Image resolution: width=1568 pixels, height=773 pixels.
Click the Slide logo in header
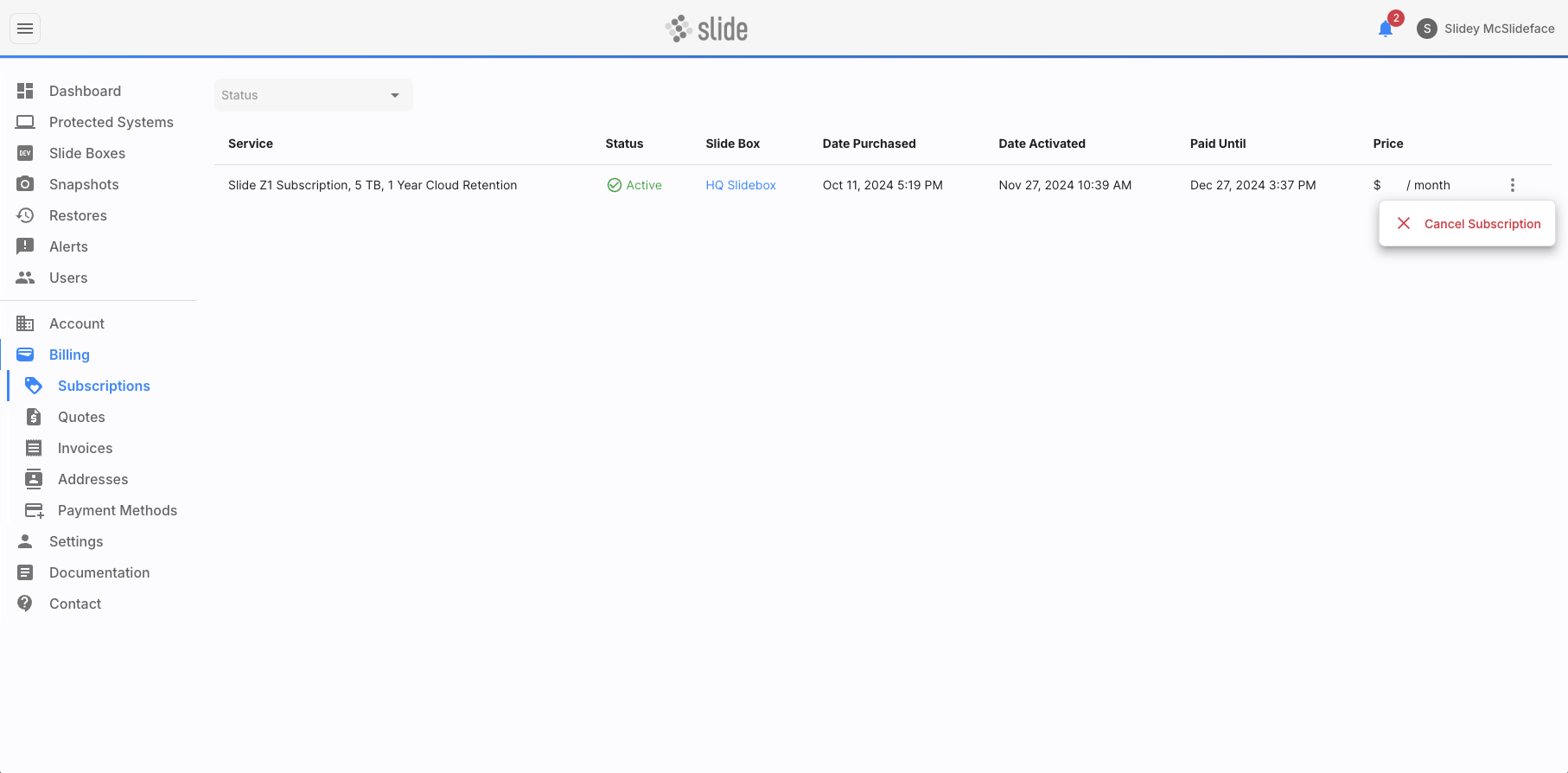pyautogui.click(x=706, y=29)
